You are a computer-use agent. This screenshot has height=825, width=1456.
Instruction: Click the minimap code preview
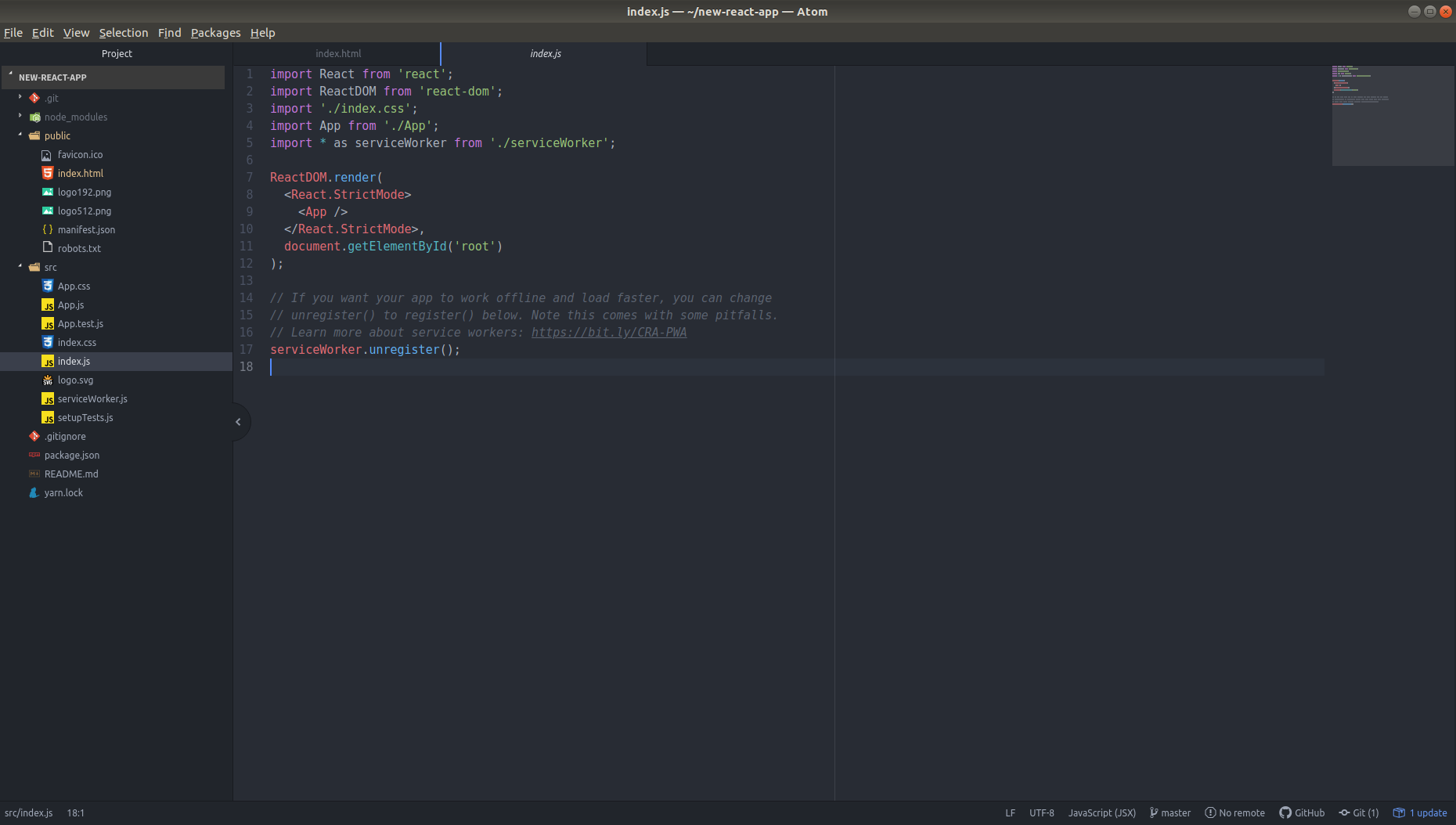click(1393, 115)
